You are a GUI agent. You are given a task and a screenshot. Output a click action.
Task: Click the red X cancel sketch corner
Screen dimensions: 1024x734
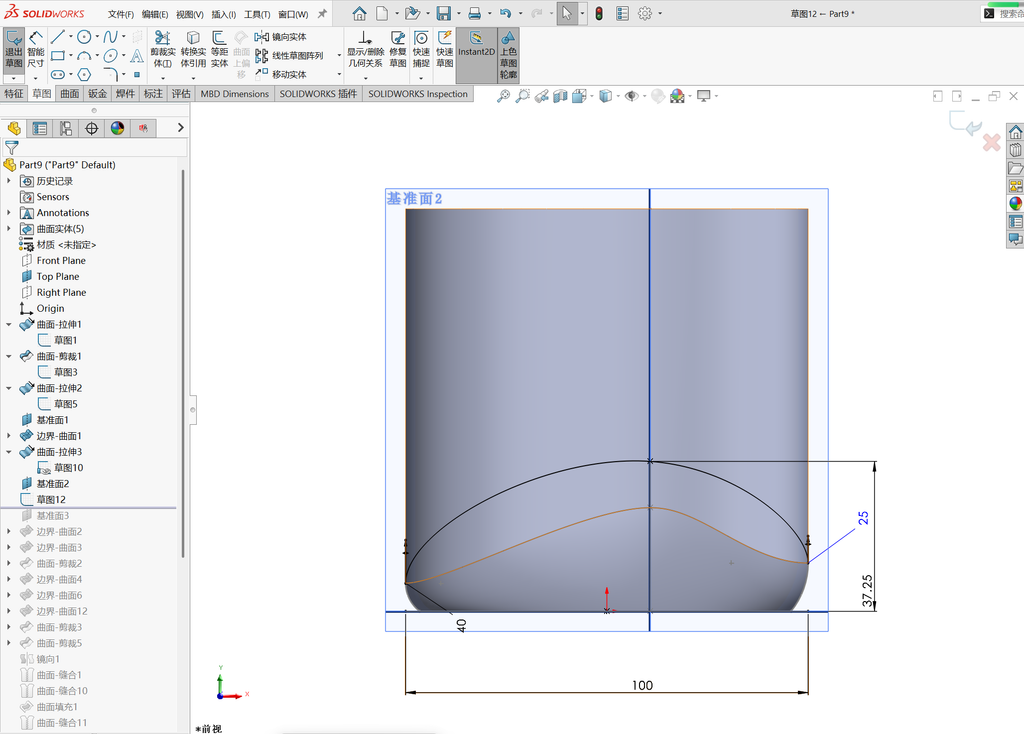pyautogui.click(x=991, y=142)
